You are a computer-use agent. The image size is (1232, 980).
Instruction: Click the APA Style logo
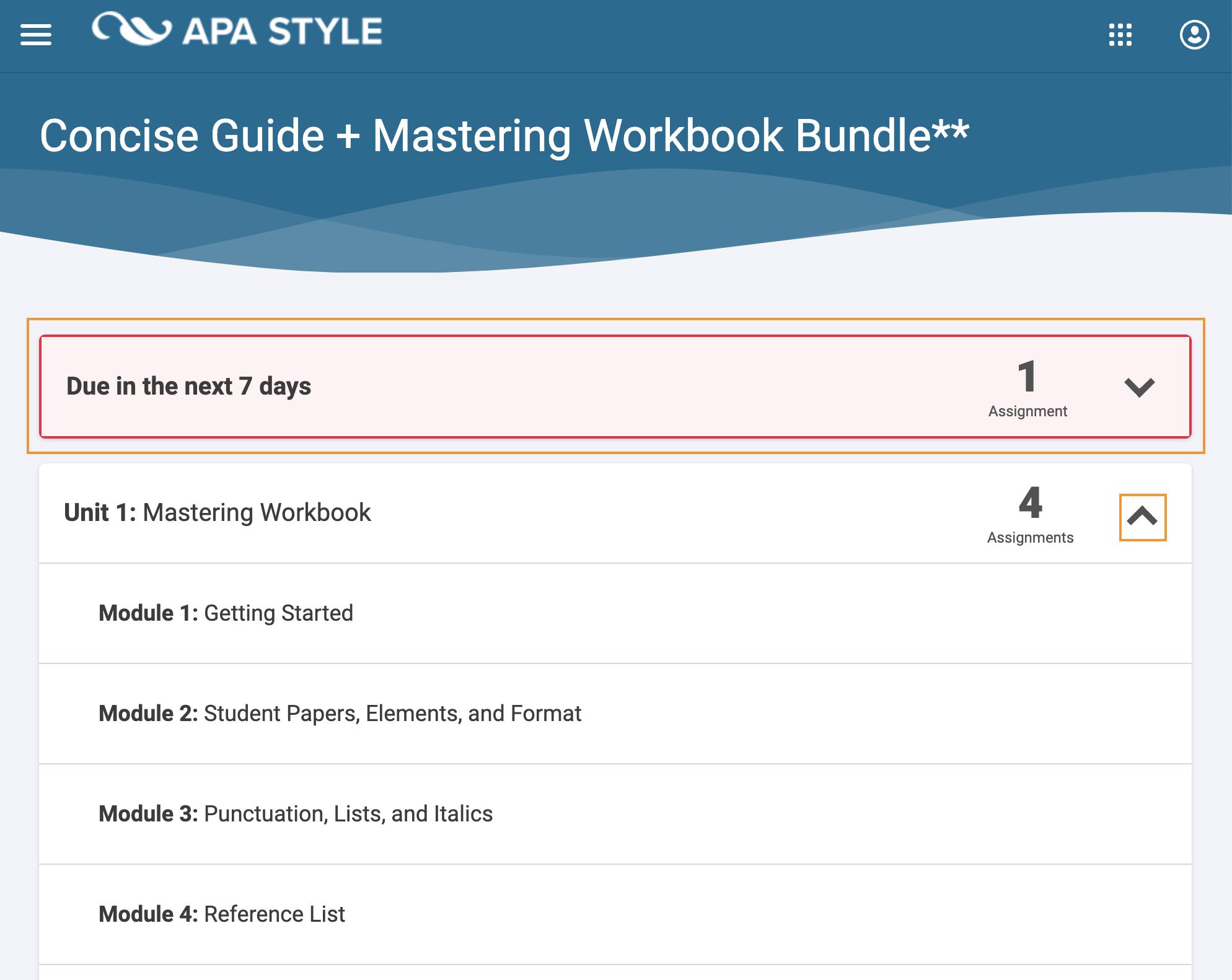click(x=237, y=30)
